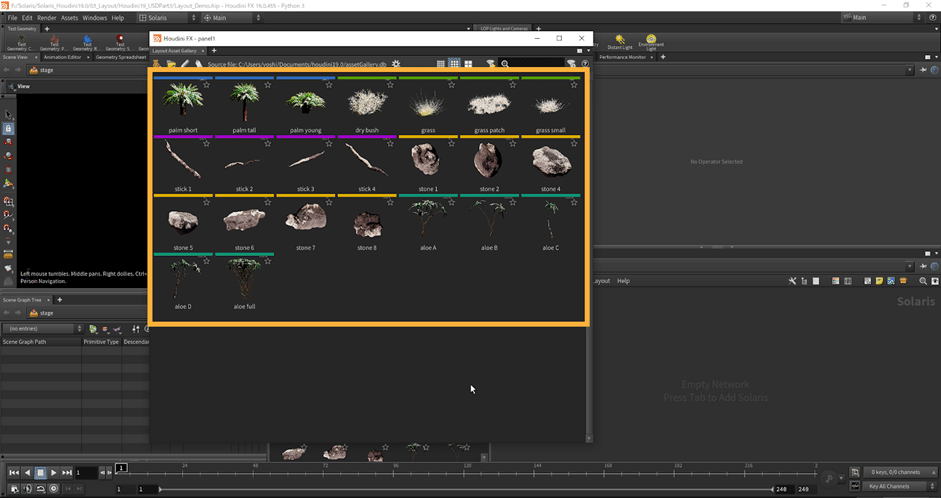This screenshot has height=498, width=941.
Task: Click the Test Geometry Shader Ball shelf icon
Action: (x=120, y=43)
